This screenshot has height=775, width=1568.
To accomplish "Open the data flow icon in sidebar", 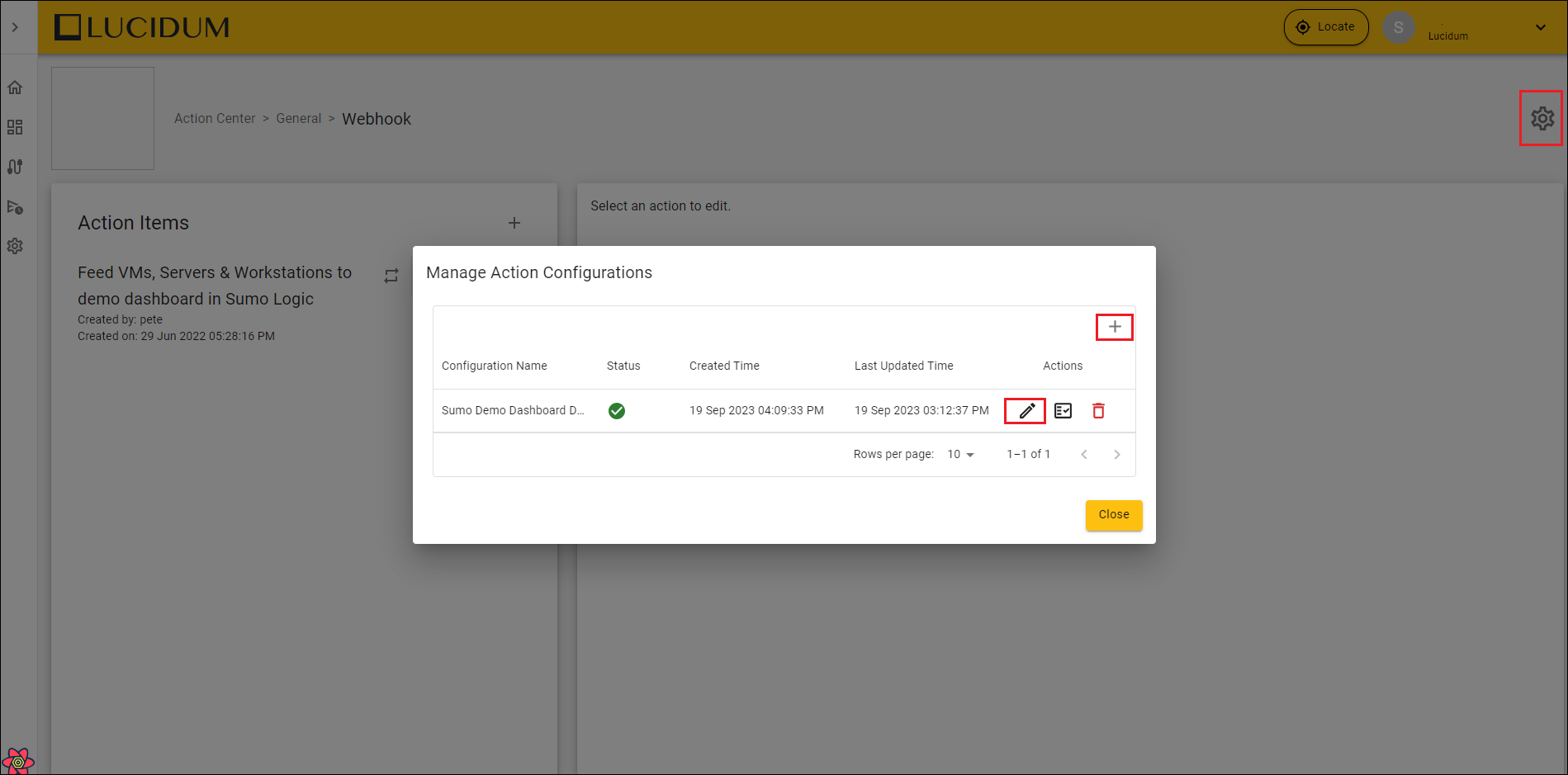I will [15, 167].
